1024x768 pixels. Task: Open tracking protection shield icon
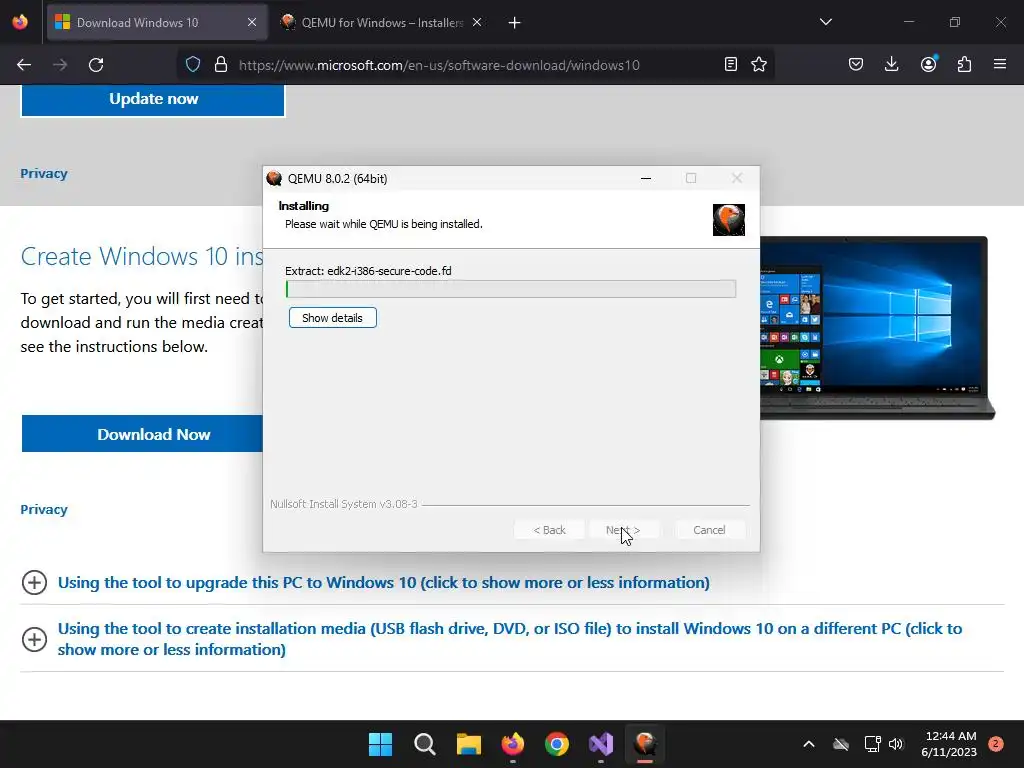pyautogui.click(x=193, y=65)
